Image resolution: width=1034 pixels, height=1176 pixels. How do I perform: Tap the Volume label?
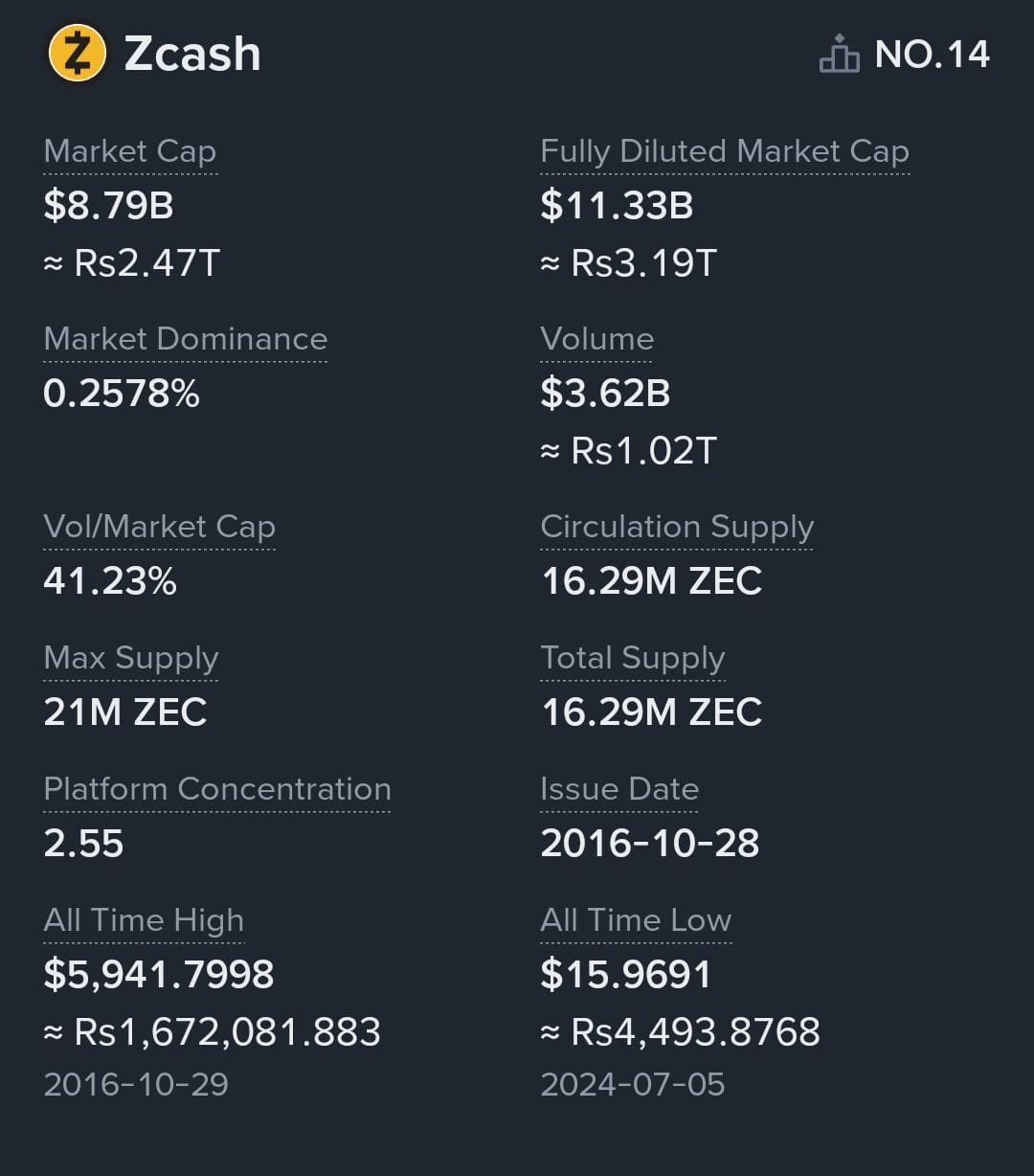(x=596, y=339)
